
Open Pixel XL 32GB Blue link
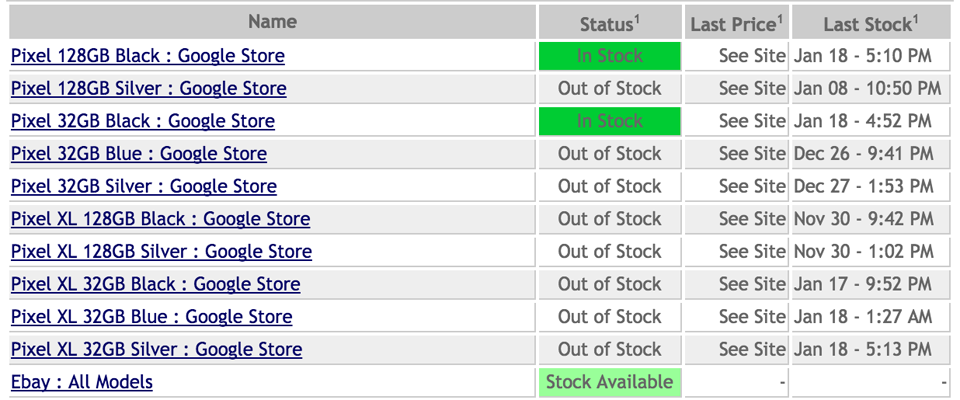pos(152,317)
